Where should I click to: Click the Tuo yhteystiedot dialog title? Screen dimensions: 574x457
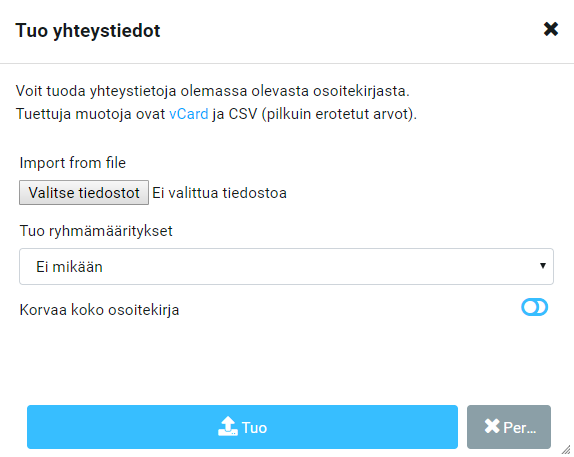pos(88,30)
